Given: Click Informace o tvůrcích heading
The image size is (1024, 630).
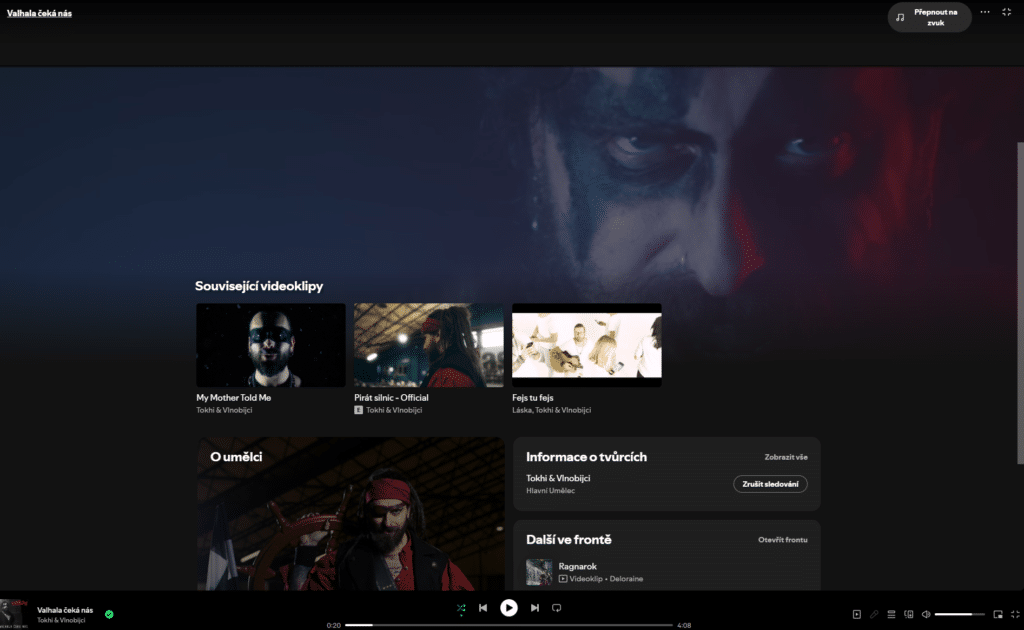Looking at the screenshot, I should coord(586,457).
